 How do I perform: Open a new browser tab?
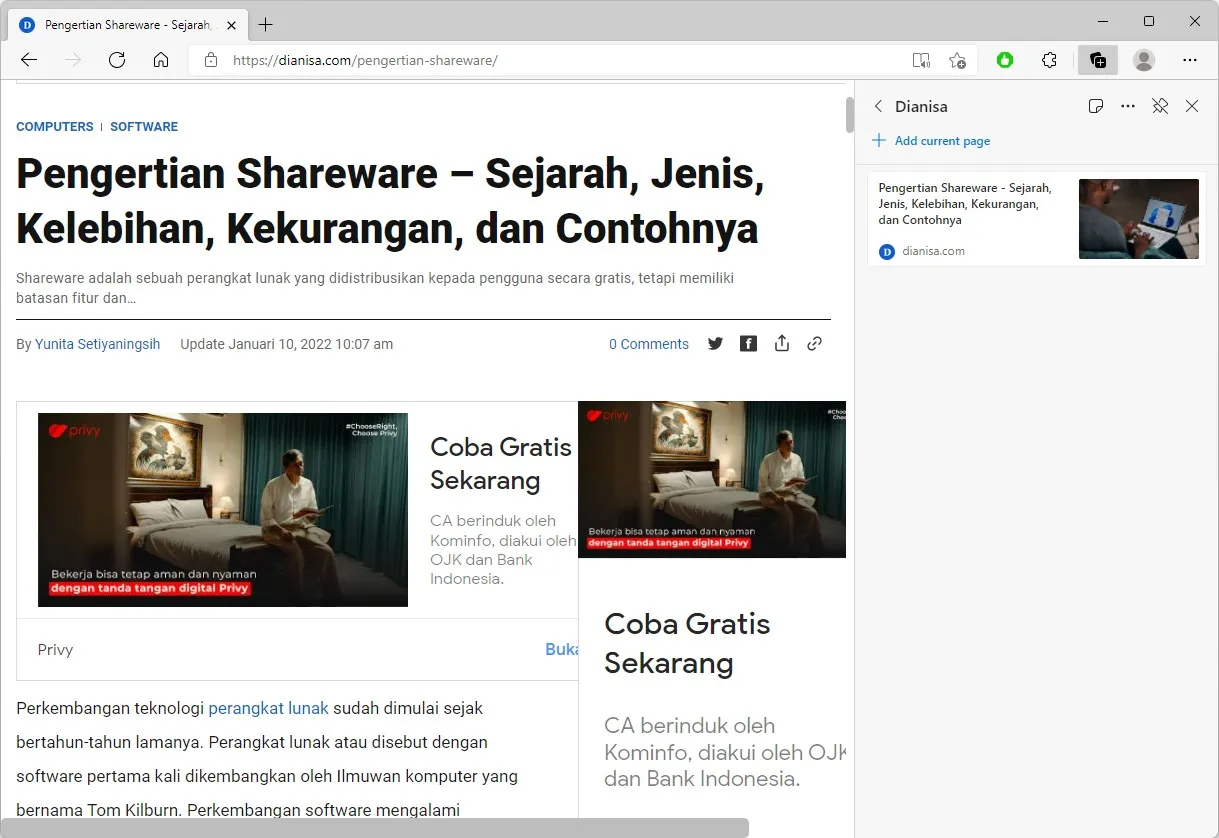(266, 25)
